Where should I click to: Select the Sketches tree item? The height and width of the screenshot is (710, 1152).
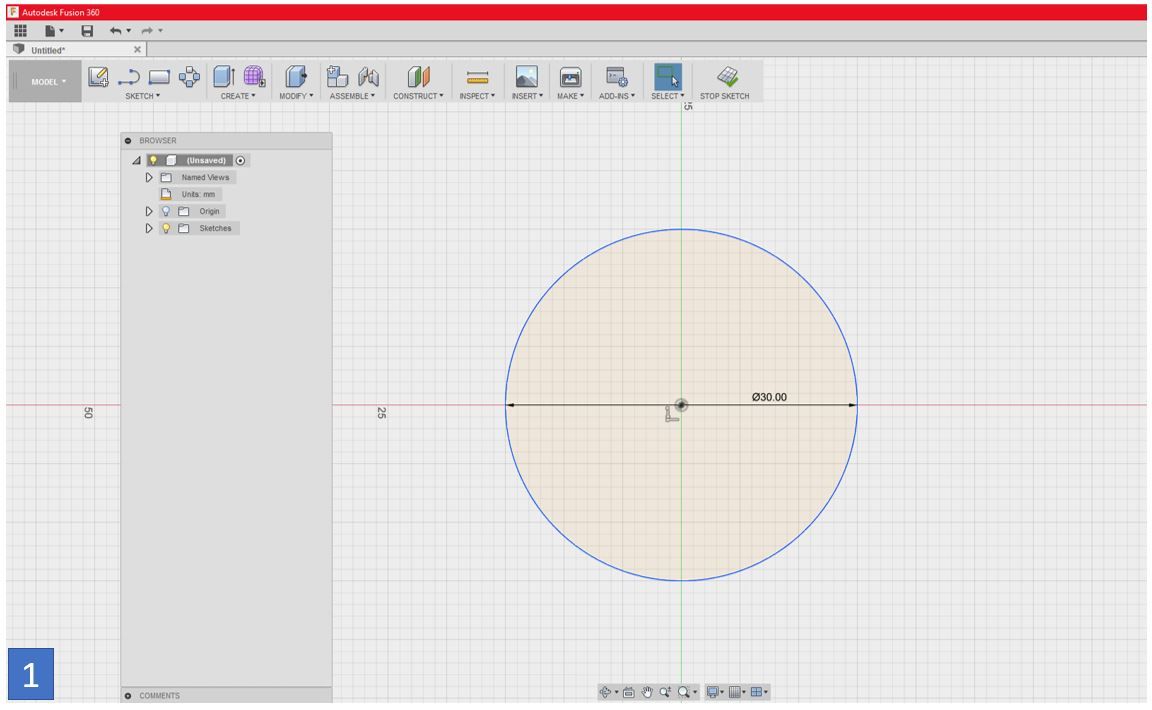(x=215, y=229)
